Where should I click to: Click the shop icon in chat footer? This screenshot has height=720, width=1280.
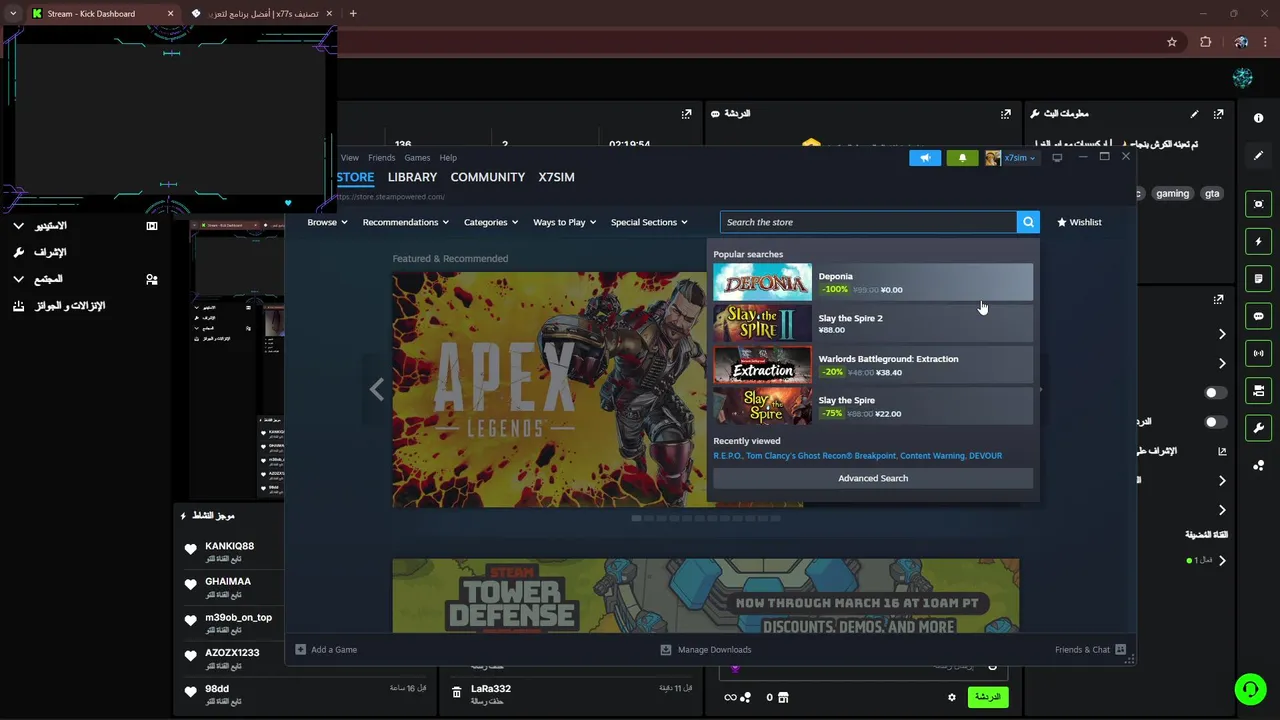point(783,698)
